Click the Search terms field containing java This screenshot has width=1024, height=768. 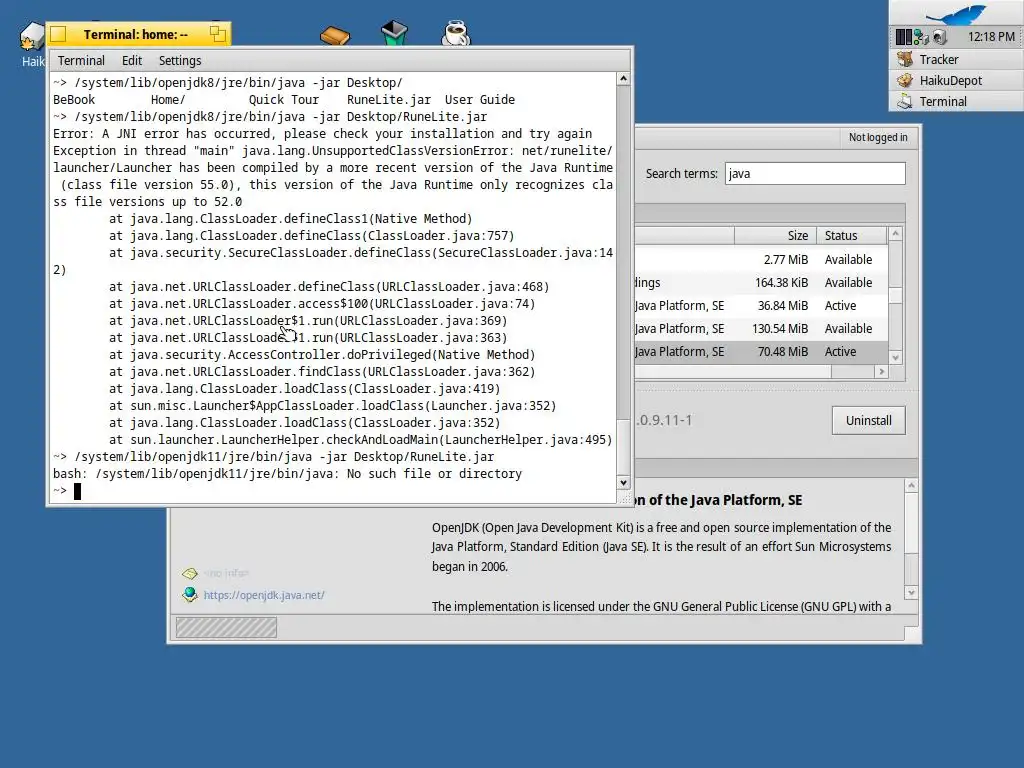815,174
